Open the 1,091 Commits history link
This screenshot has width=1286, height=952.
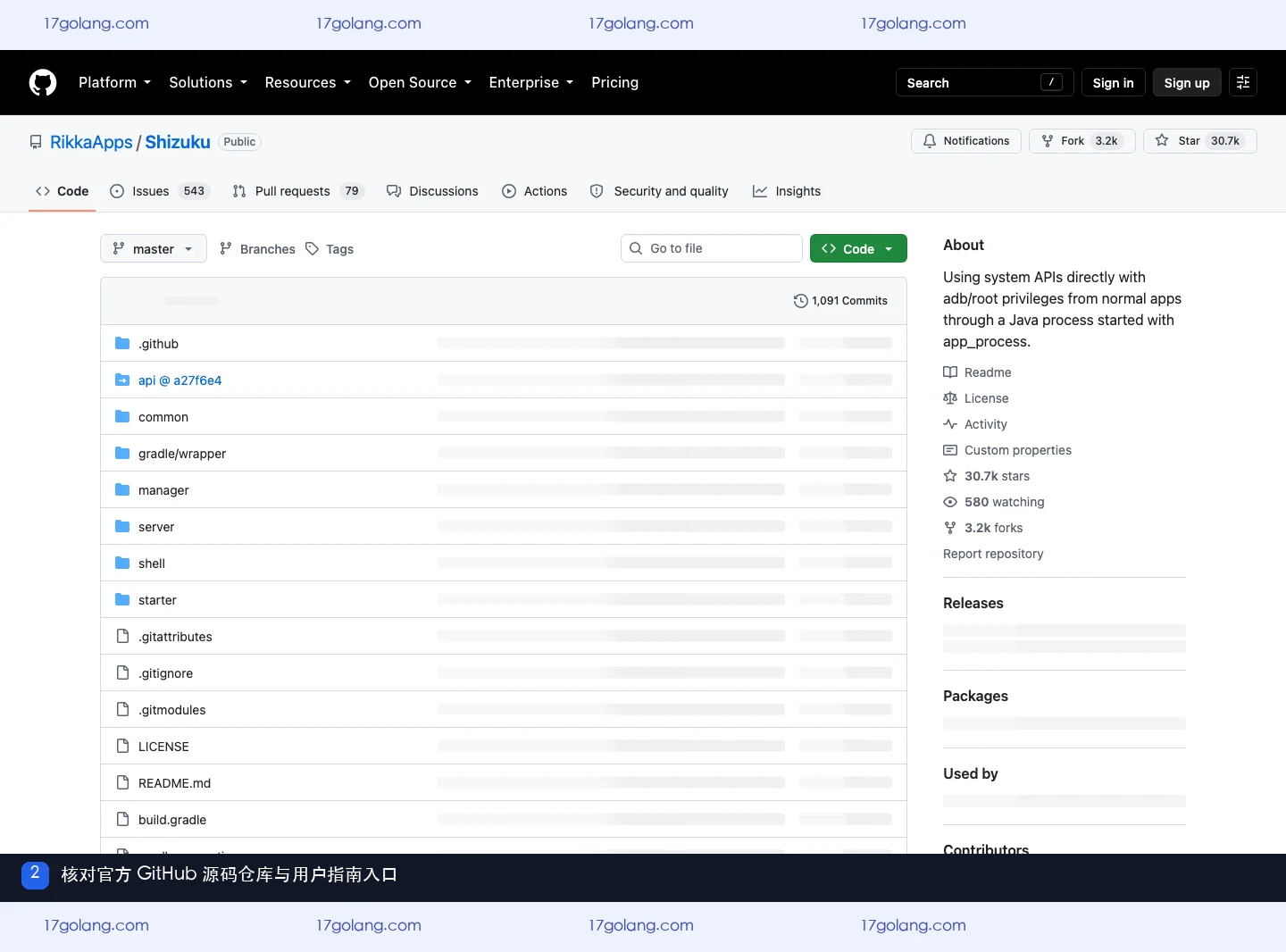coord(840,301)
